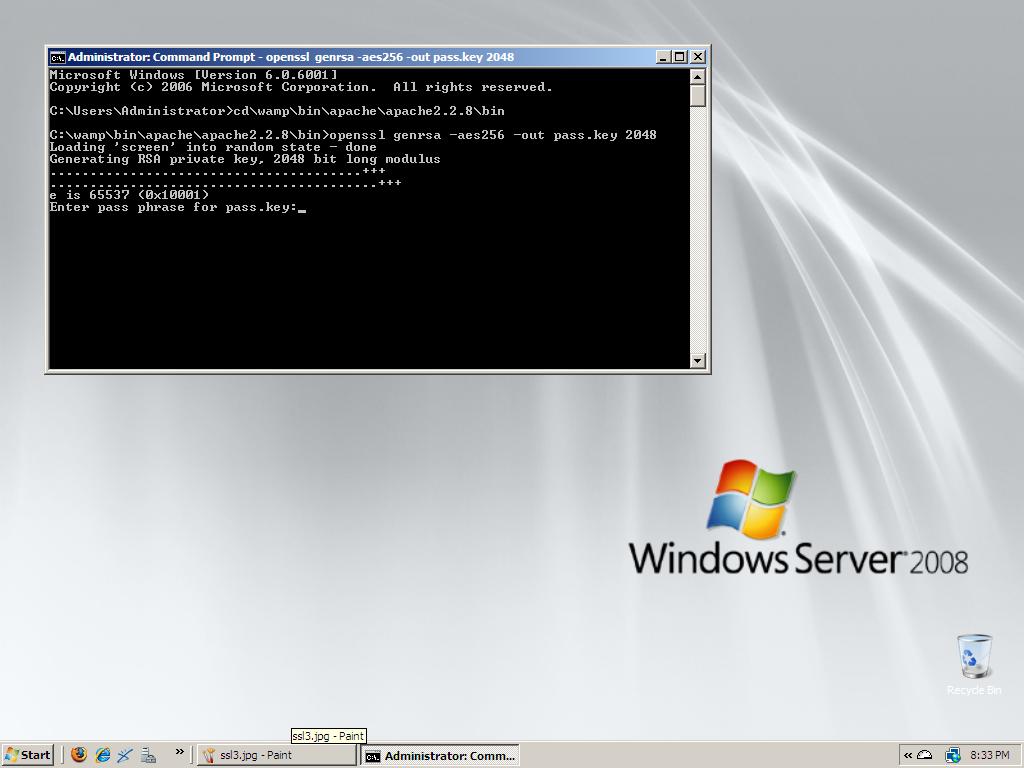Launch Firefox from Quick Launch

pyautogui.click(x=79, y=755)
